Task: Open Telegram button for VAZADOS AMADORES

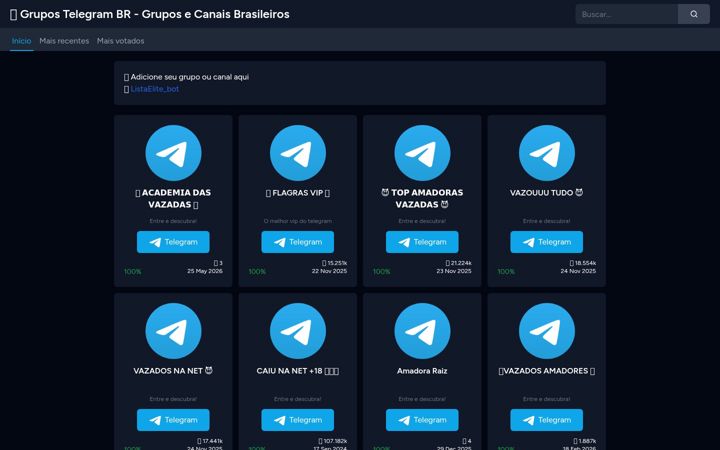Action: (x=546, y=420)
